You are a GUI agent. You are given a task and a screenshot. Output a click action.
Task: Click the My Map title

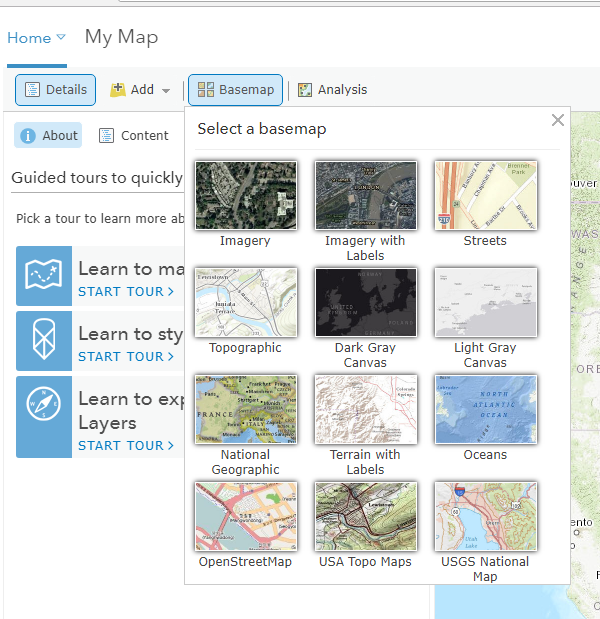[122, 38]
